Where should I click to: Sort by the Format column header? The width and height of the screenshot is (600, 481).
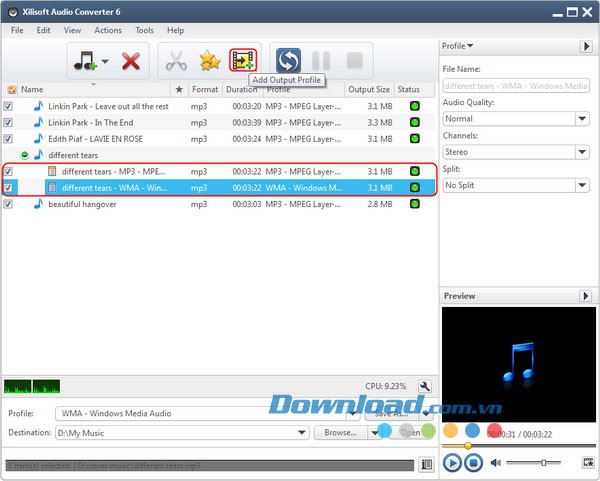pyautogui.click(x=205, y=90)
